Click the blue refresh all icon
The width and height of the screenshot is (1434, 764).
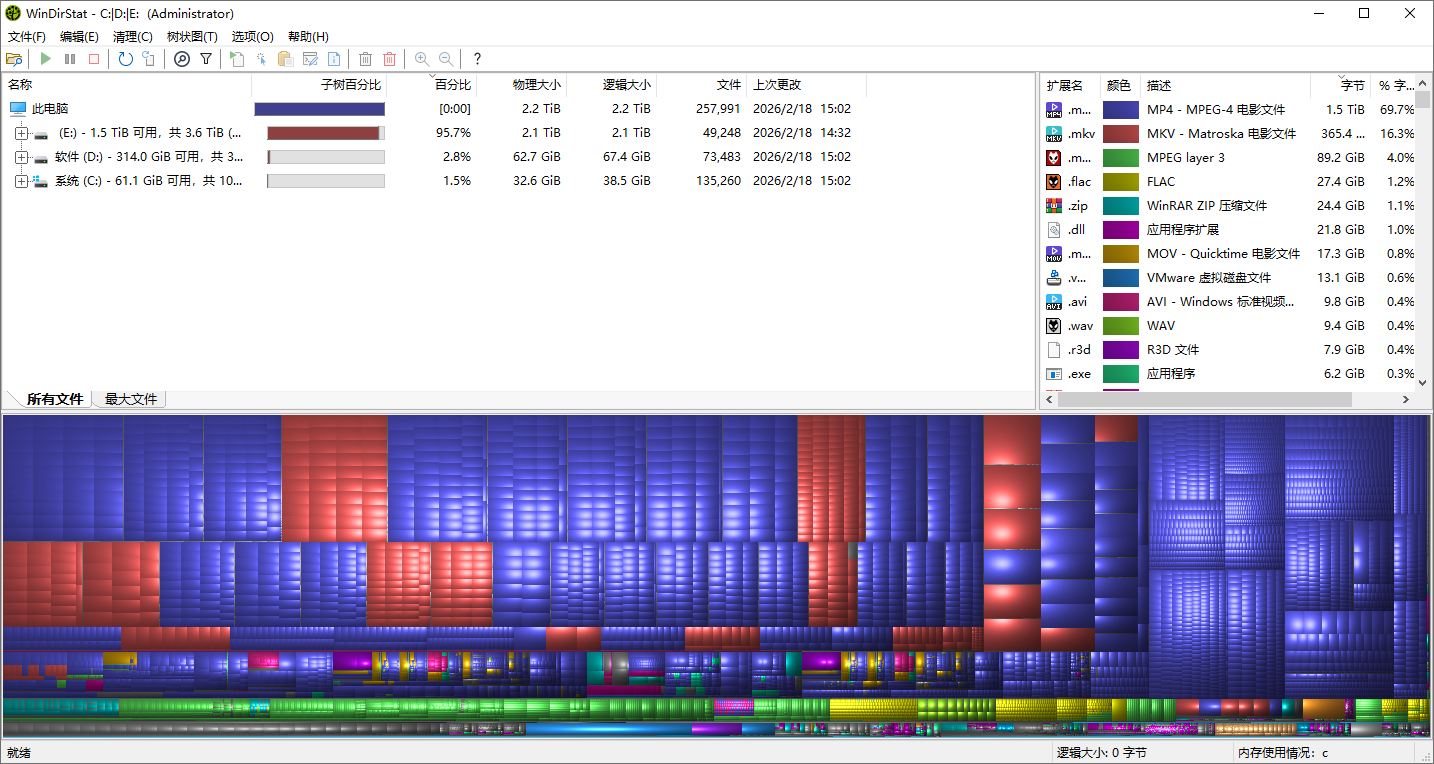click(125, 59)
